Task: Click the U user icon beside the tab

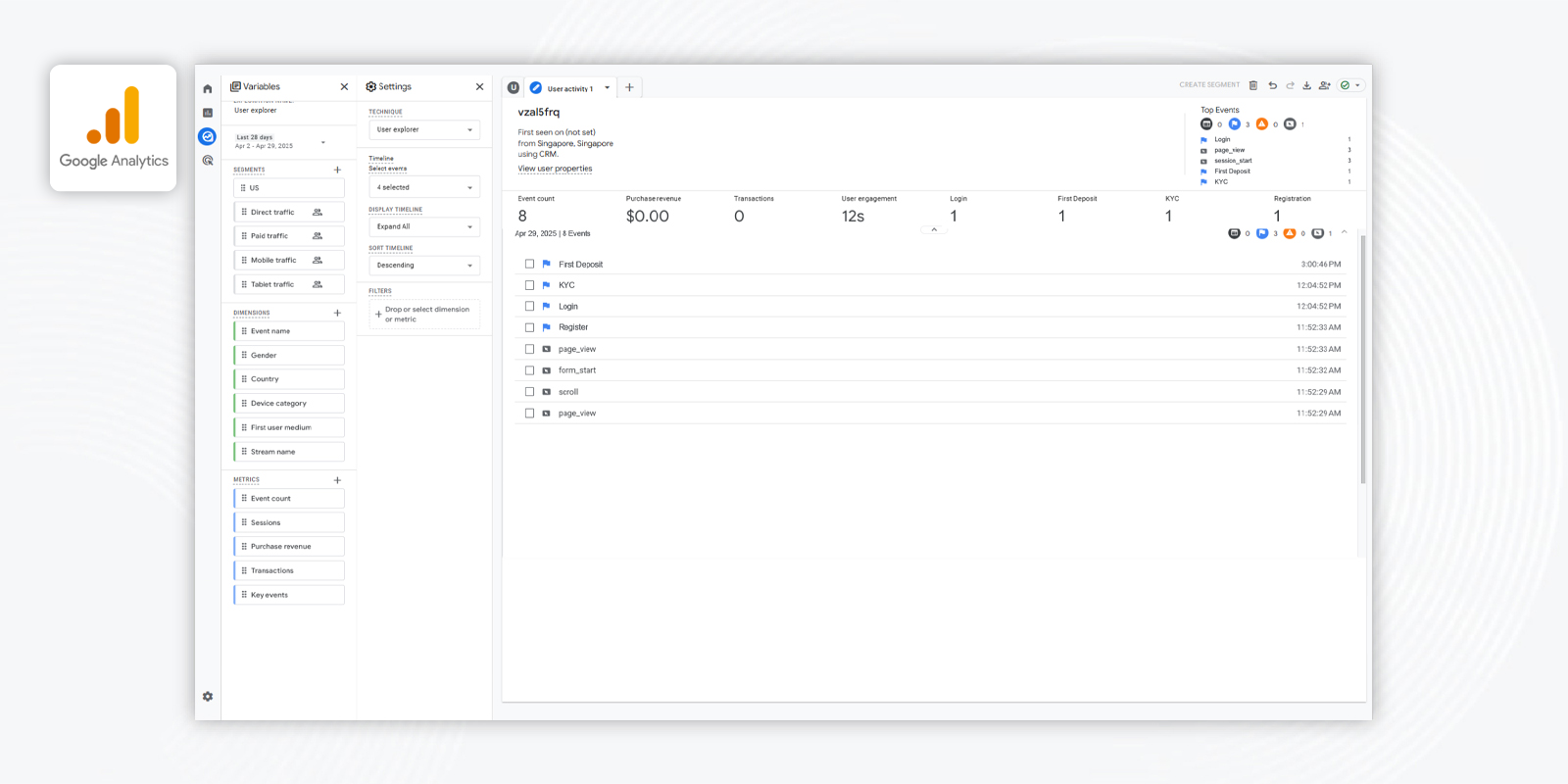Action: pos(514,87)
